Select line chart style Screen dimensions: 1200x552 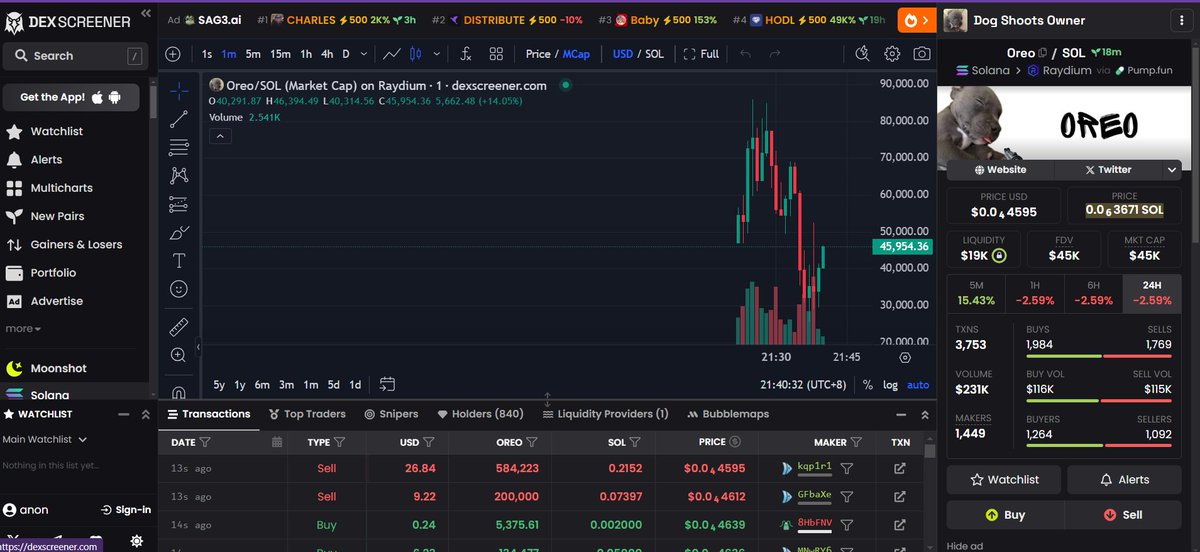pos(393,54)
